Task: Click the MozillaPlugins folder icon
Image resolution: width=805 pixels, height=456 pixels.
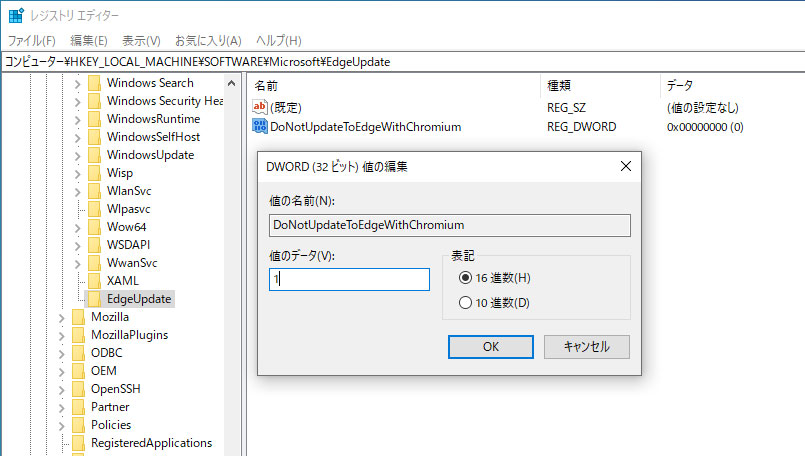Action: [79, 335]
